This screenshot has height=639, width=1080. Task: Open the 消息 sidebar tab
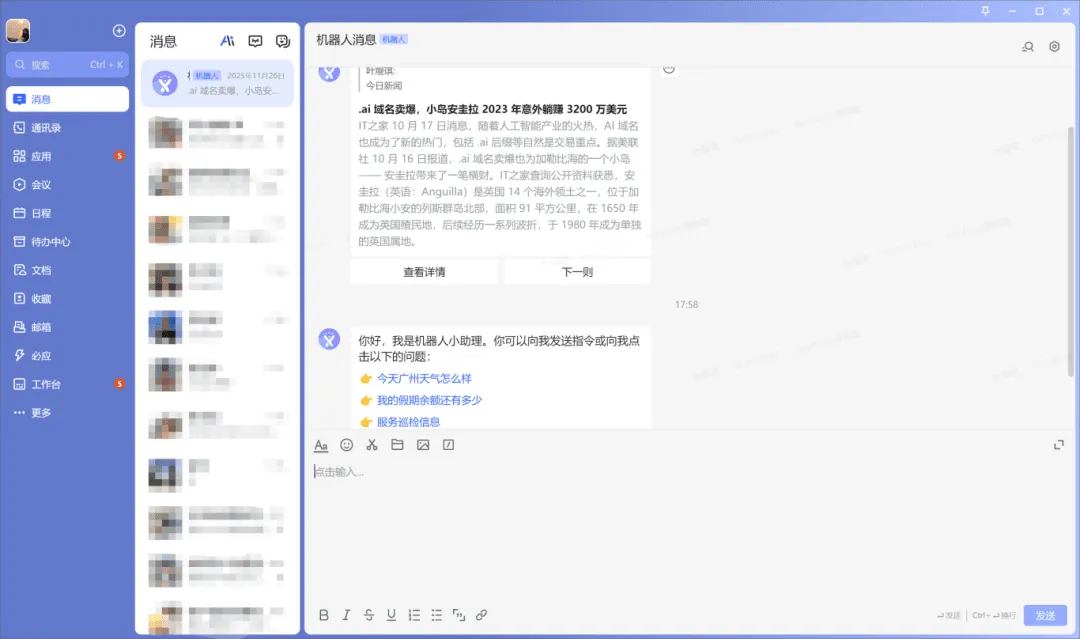pos(68,99)
